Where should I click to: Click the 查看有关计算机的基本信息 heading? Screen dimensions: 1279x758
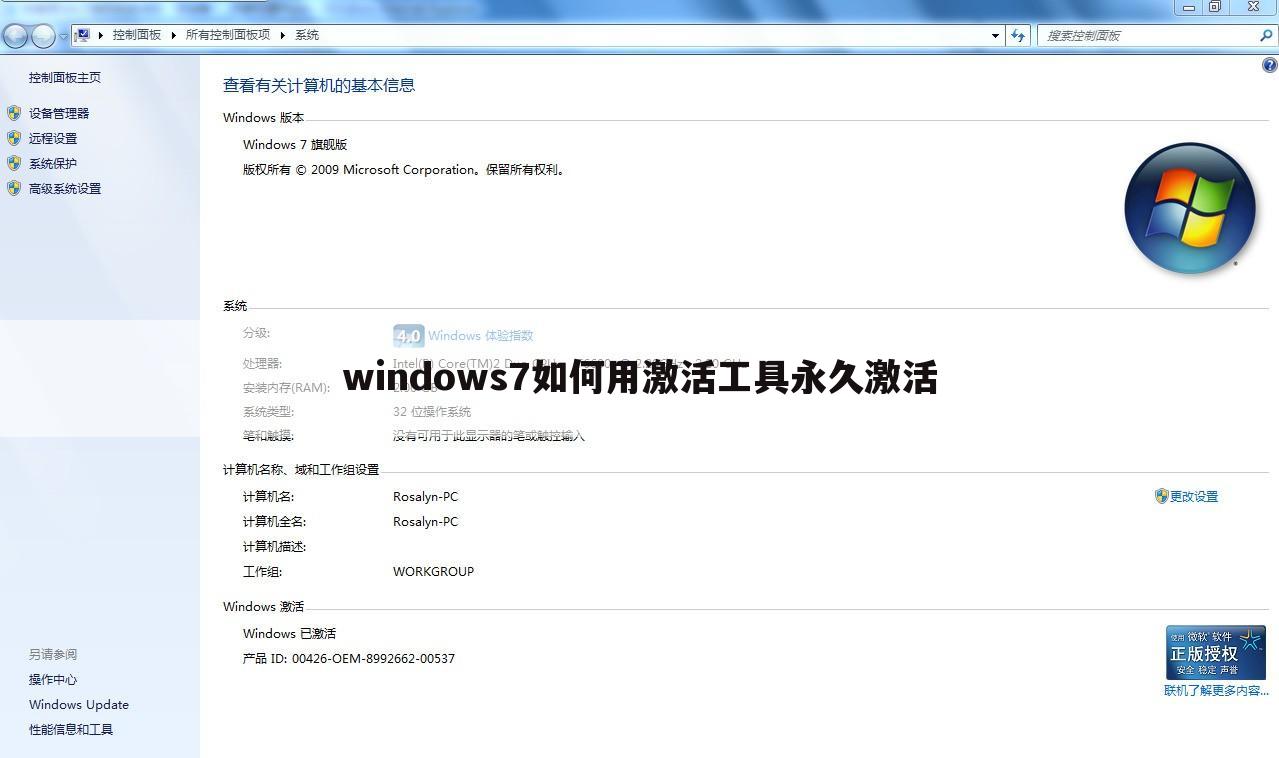click(319, 85)
